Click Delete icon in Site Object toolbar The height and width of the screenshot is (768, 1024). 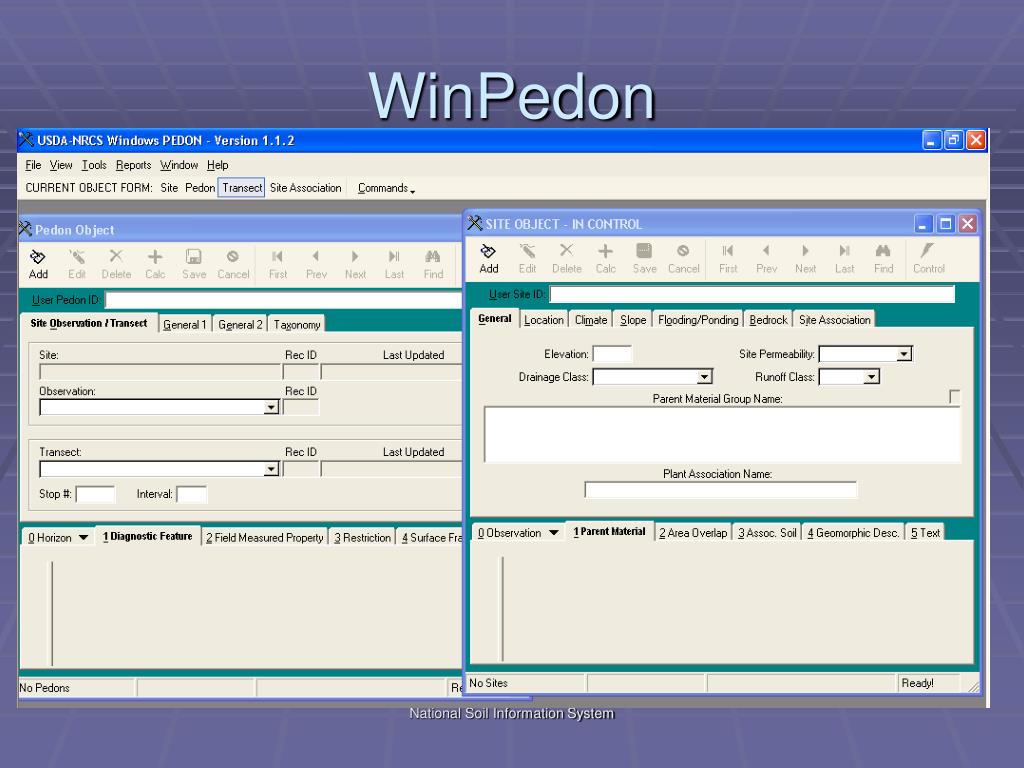point(566,250)
